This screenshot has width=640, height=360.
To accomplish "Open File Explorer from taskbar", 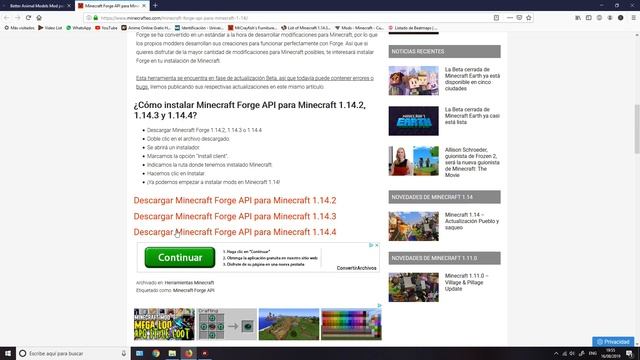I will click(x=172, y=353).
